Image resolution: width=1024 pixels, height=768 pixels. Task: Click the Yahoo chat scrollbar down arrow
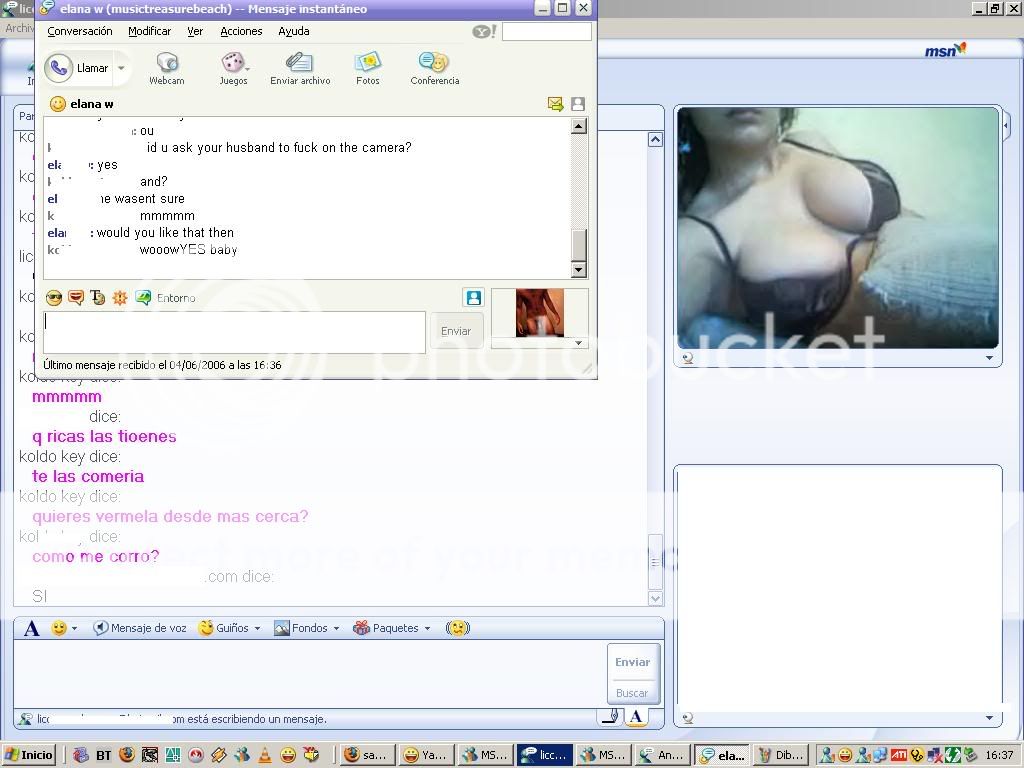[x=578, y=270]
